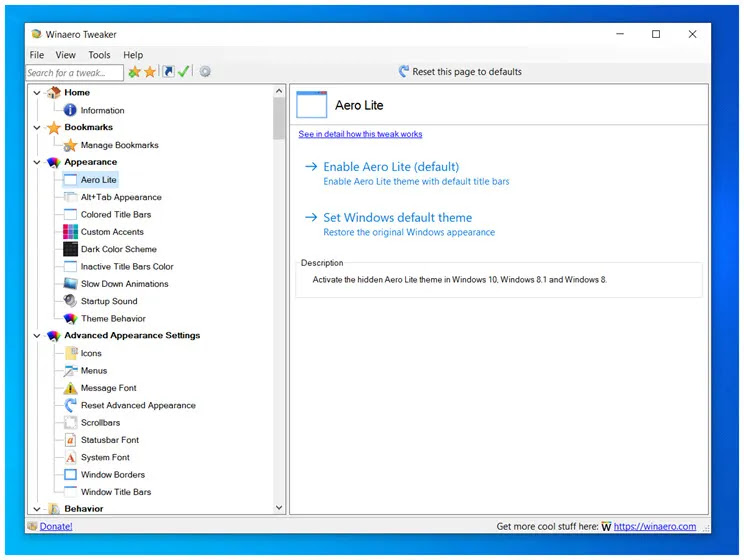This screenshot has height=560, width=744.
Task: Click the tree scrollbar up arrow
Action: [279, 91]
